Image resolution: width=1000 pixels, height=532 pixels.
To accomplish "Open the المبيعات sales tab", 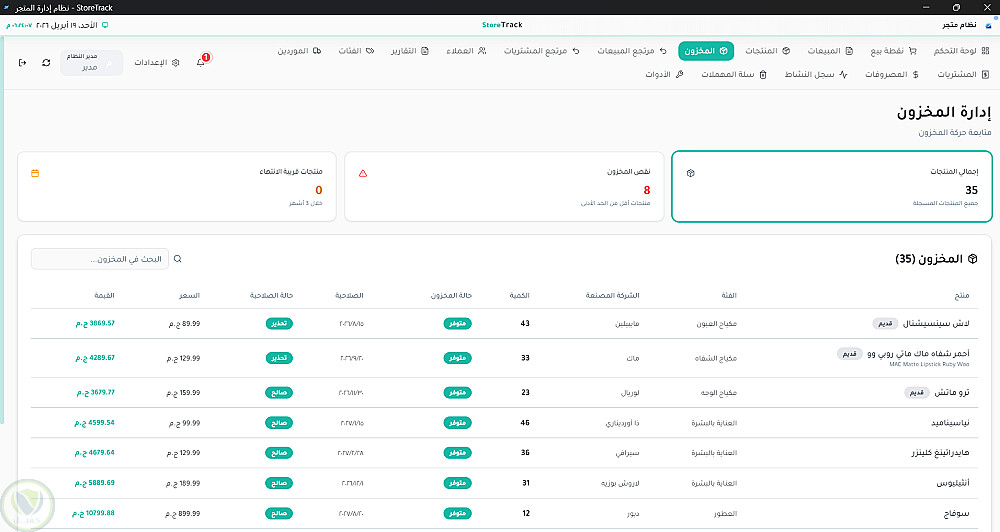I will [830, 51].
